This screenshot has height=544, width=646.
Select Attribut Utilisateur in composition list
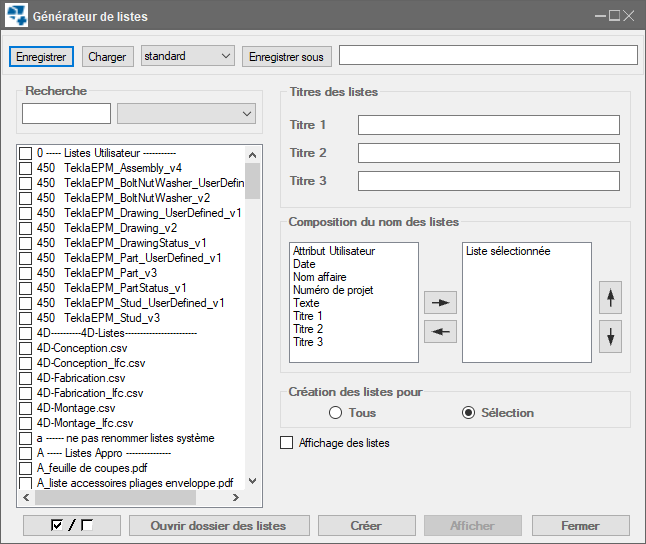pyautogui.click(x=334, y=251)
